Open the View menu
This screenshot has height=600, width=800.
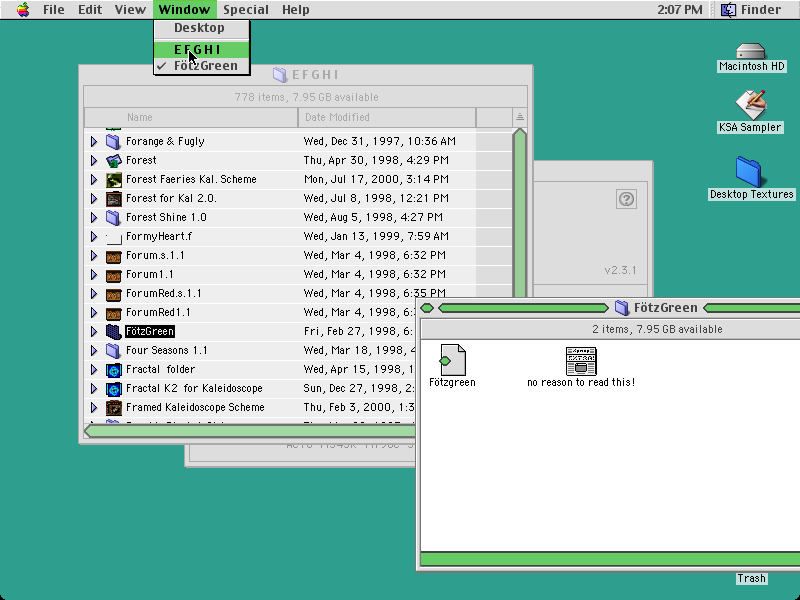pos(130,10)
